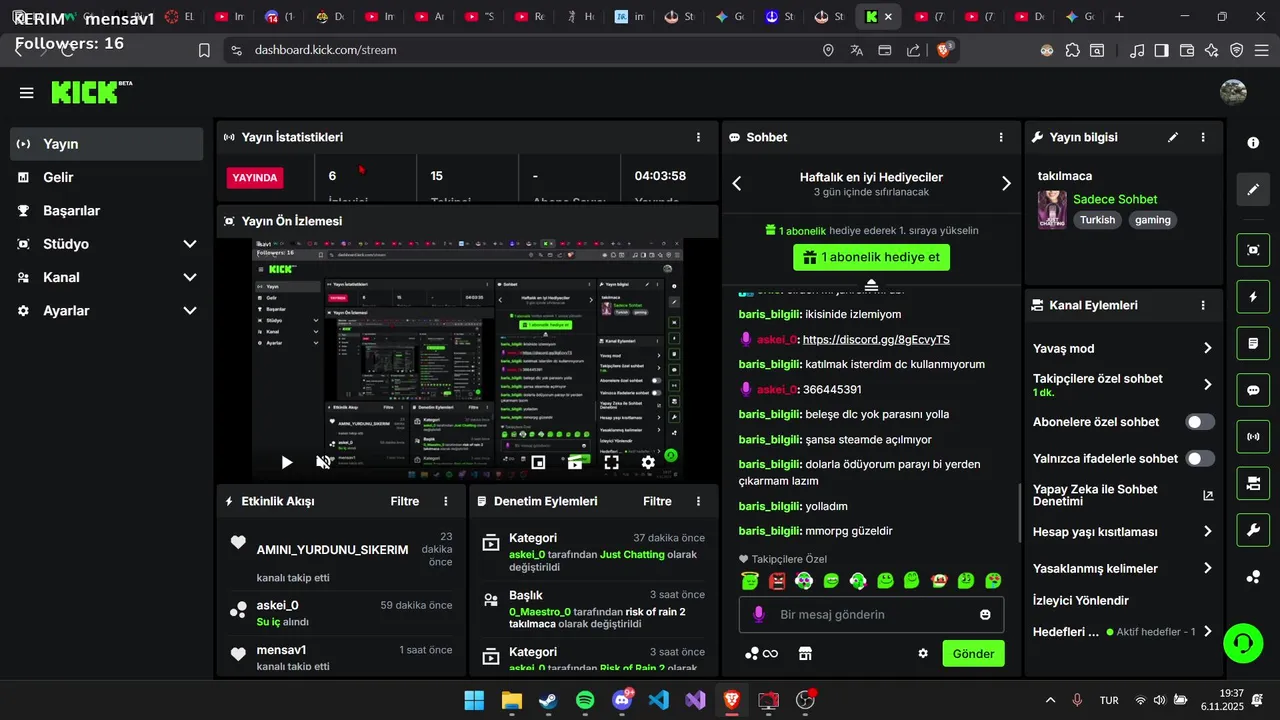Go to Yayın in left sidebar
This screenshot has width=1280, height=720.
tap(107, 144)
